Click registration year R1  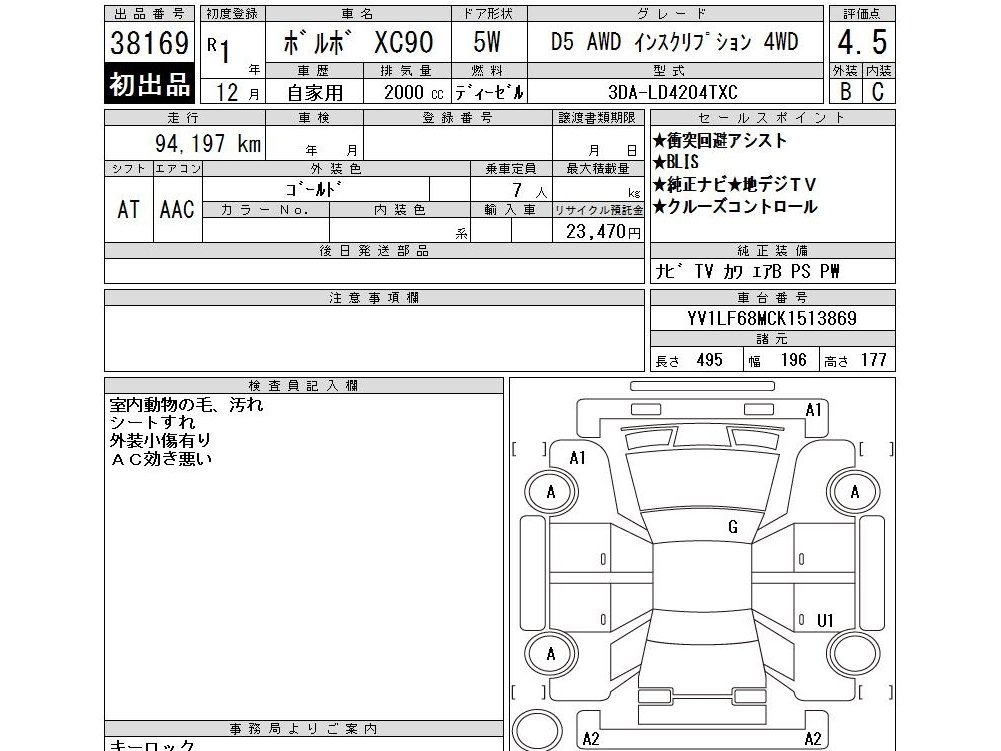(218, 49)
